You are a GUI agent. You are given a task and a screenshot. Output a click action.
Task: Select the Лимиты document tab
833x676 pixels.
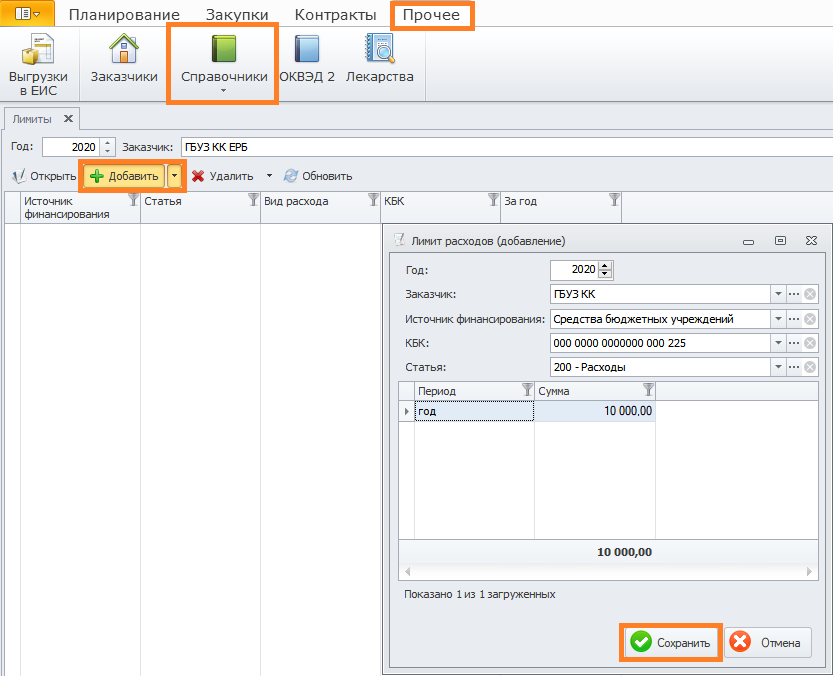(32, 119)
